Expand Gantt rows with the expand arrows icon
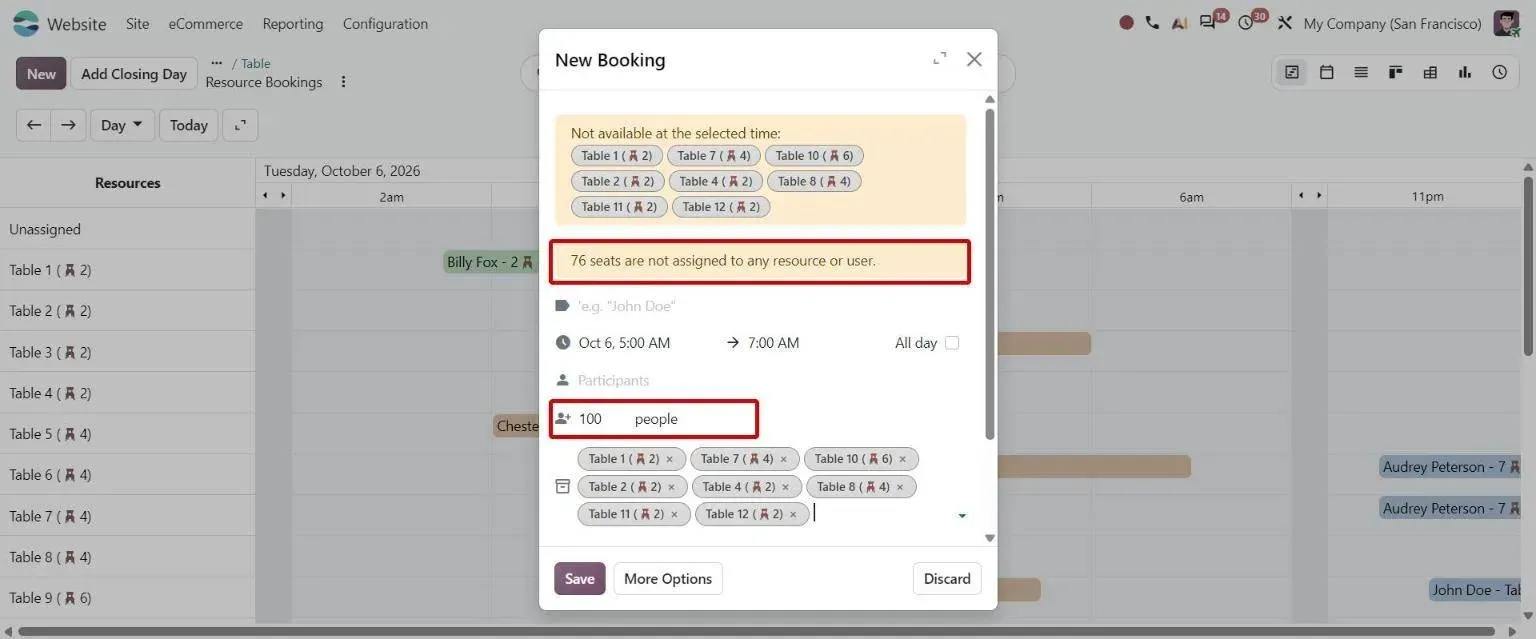The image size is (1536, 639). pos(240,125)
